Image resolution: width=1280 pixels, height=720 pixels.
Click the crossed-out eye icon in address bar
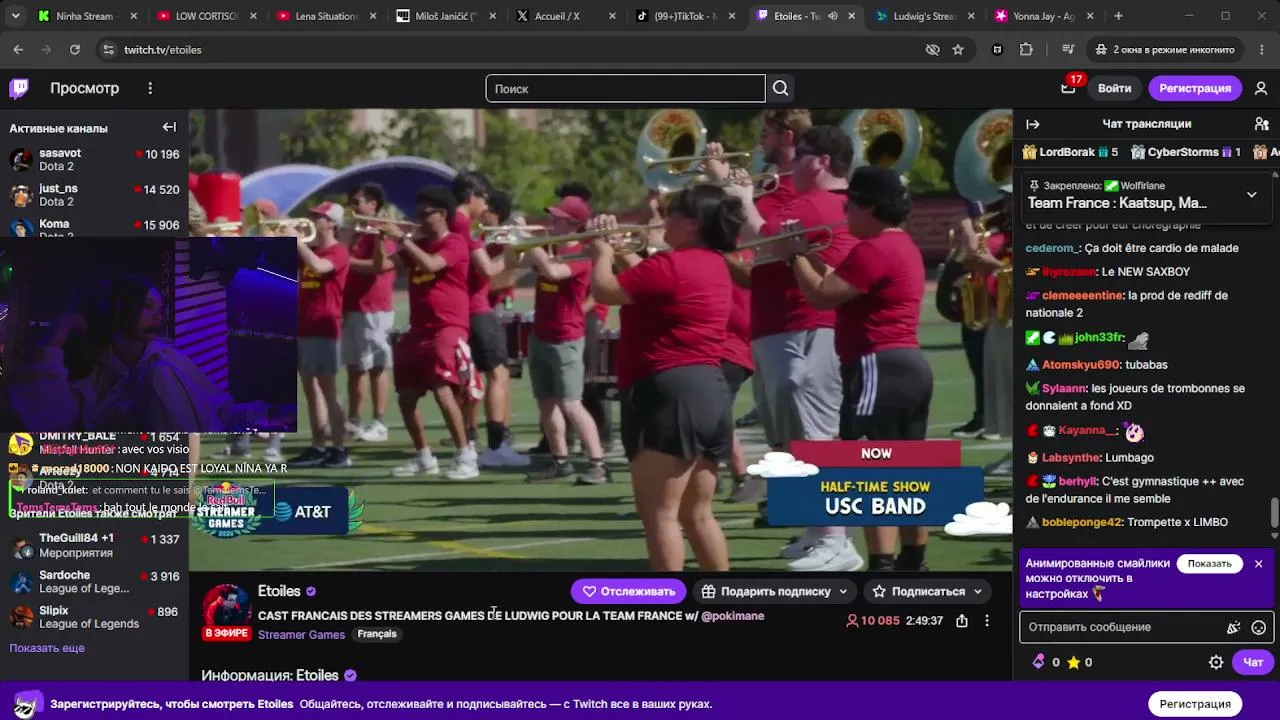pos(932,50)
